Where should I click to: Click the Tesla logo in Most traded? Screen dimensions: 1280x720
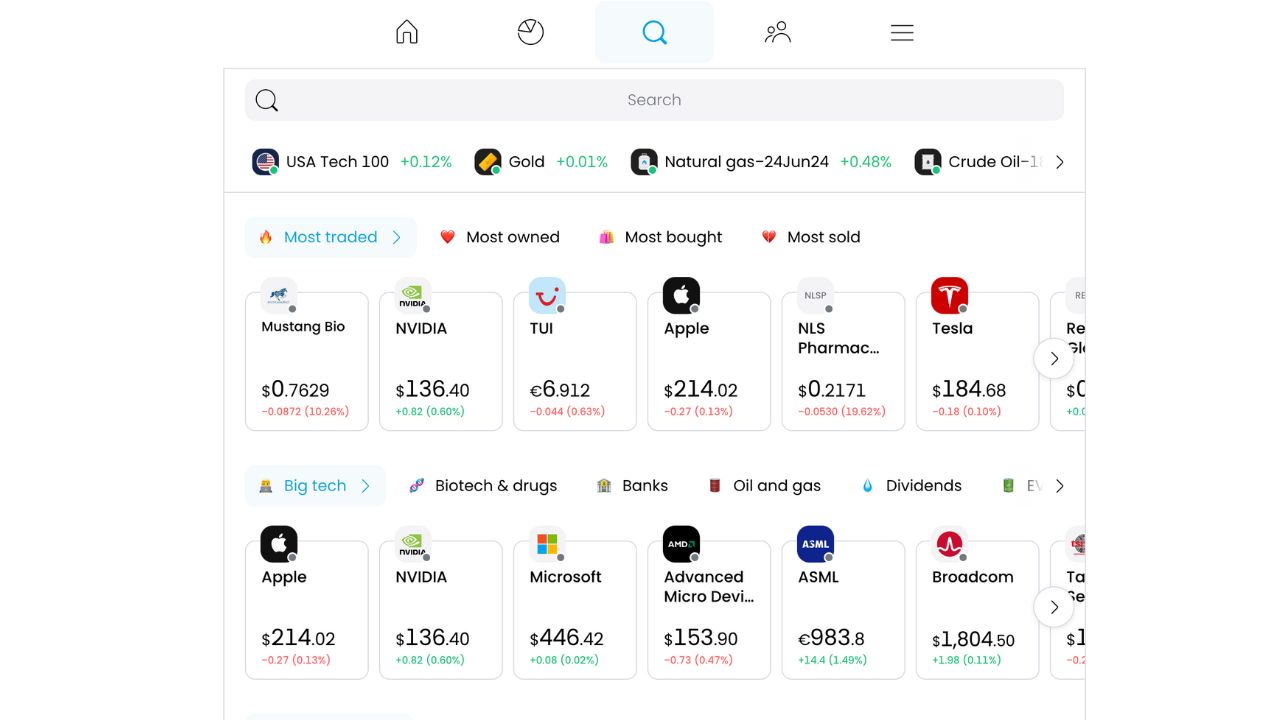click(949, 296)
